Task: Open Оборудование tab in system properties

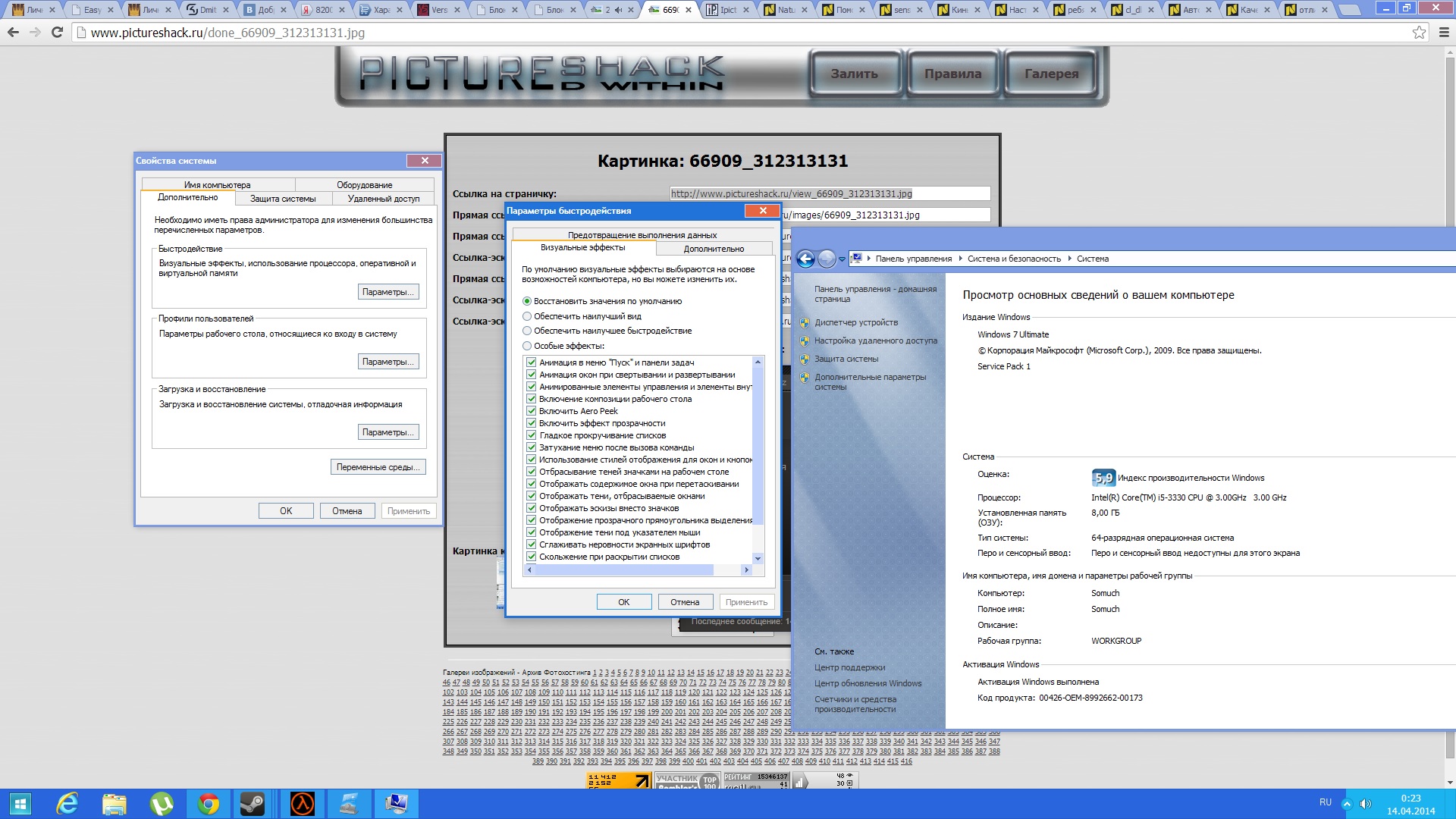Action: click(365, 185)
